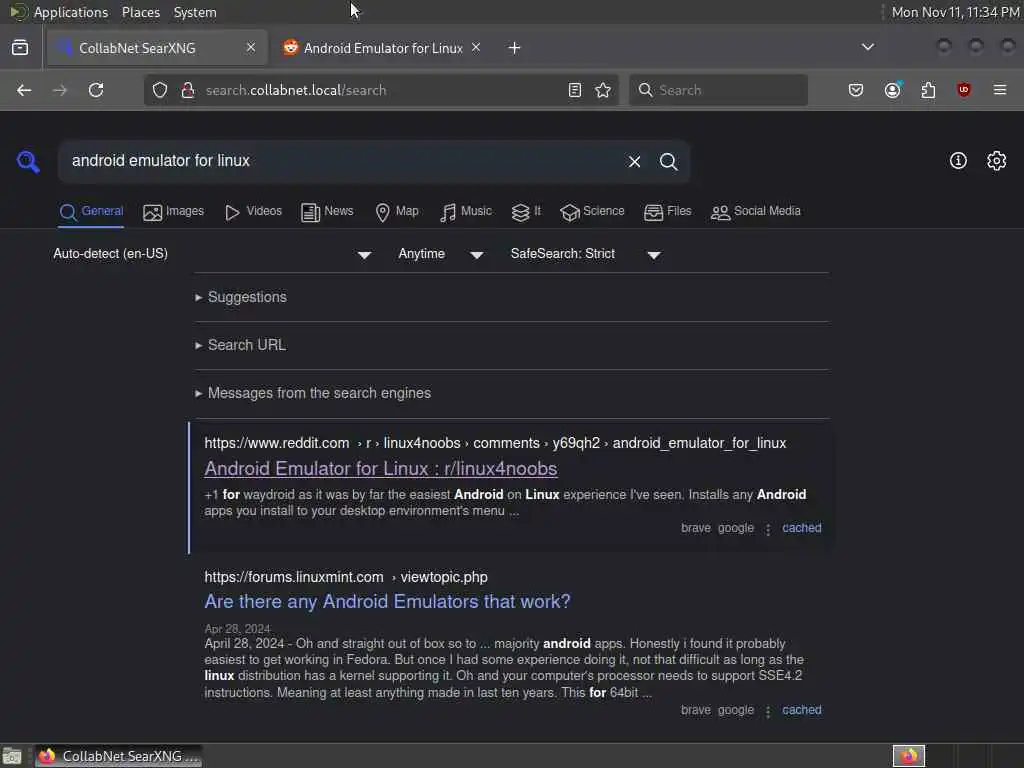The image size is (1024, 768).
Task: Click the forums.linuxmint.com result URL
Action: 346,577
